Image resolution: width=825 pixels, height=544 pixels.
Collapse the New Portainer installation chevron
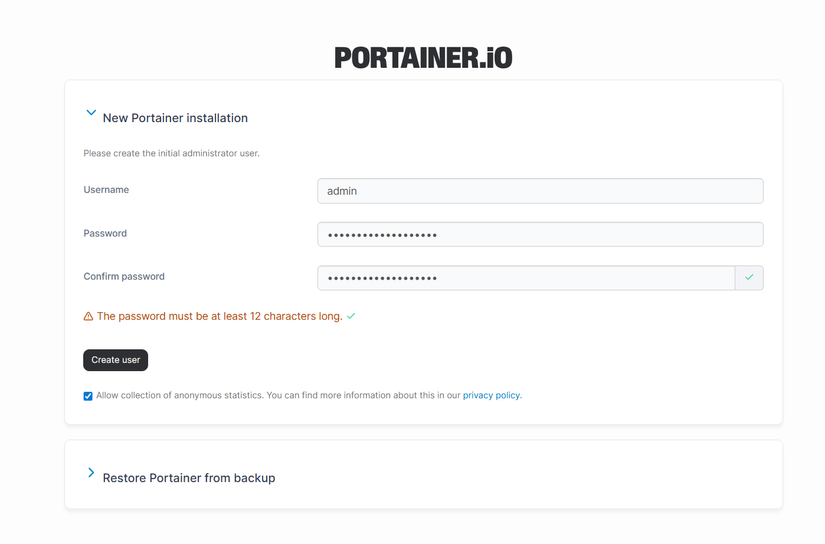tap(91, 114)
